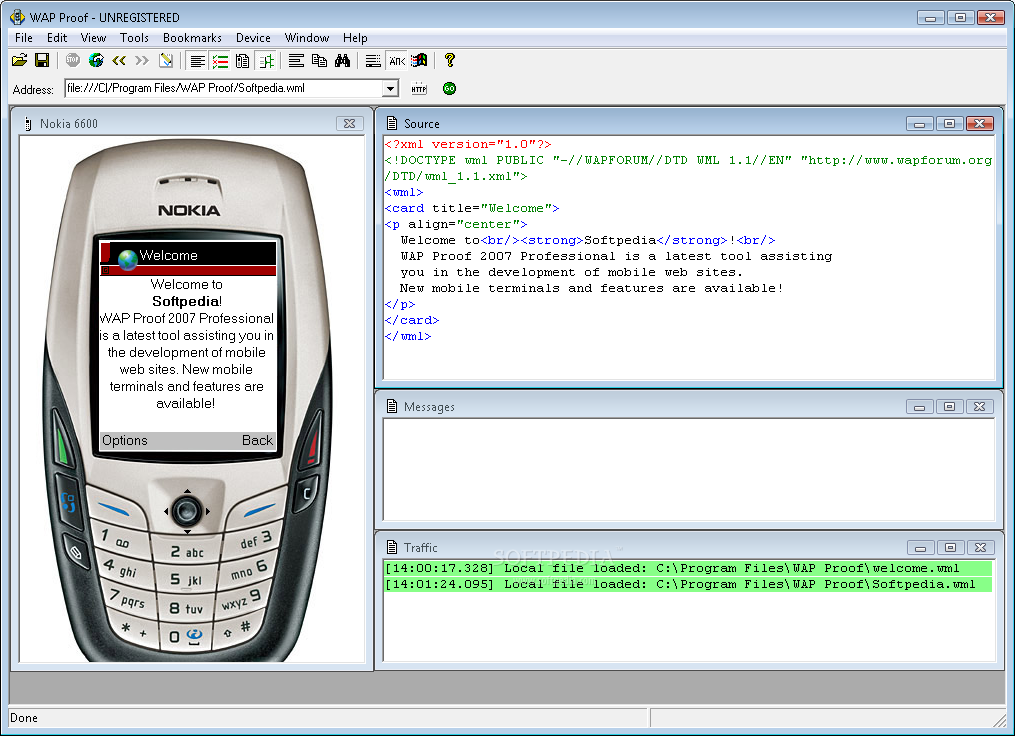The image size is (1015, 736).
Task: Click the 1 key on phone keypad
Action: tap(117, 537)
